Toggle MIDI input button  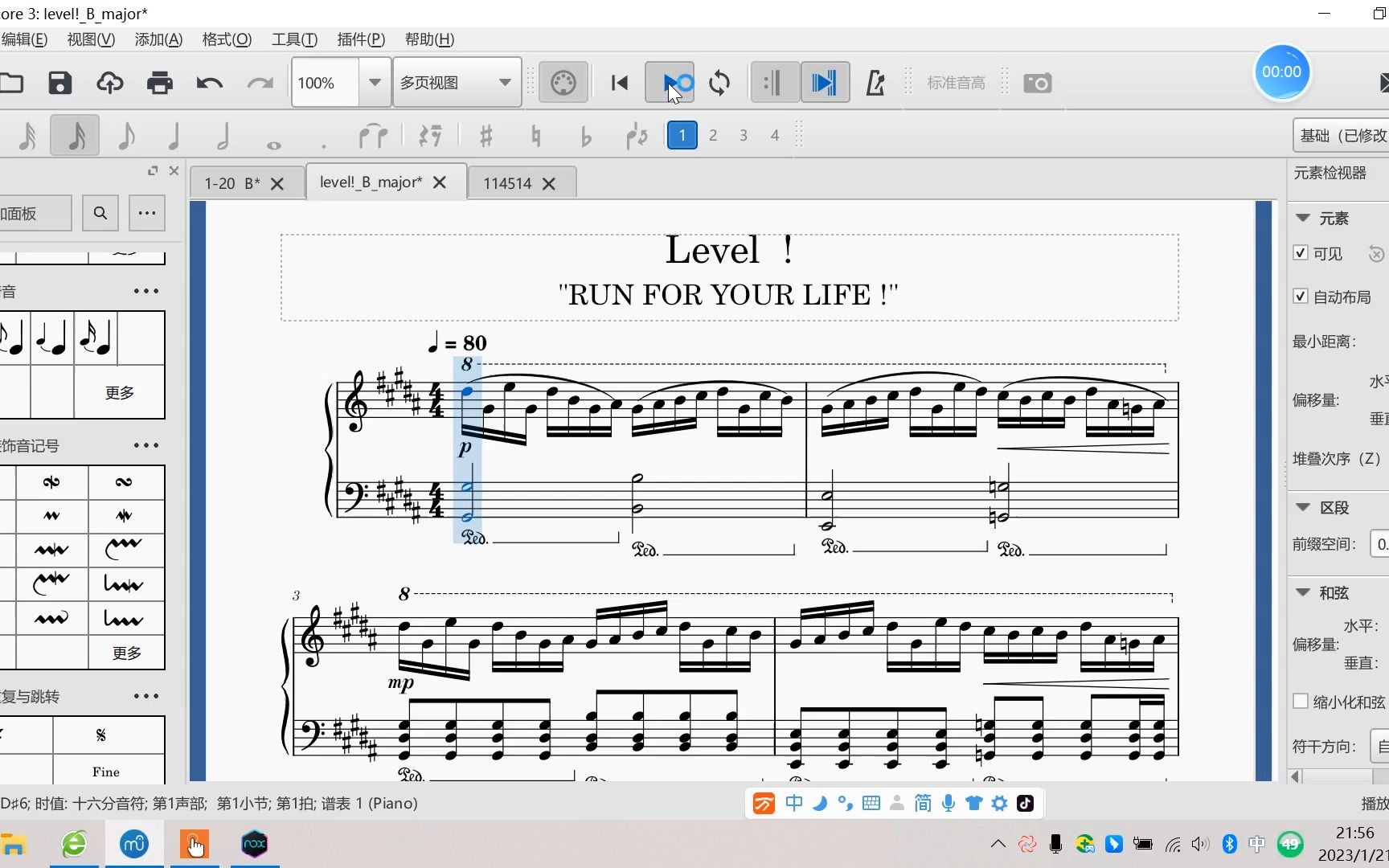[563, 83]
